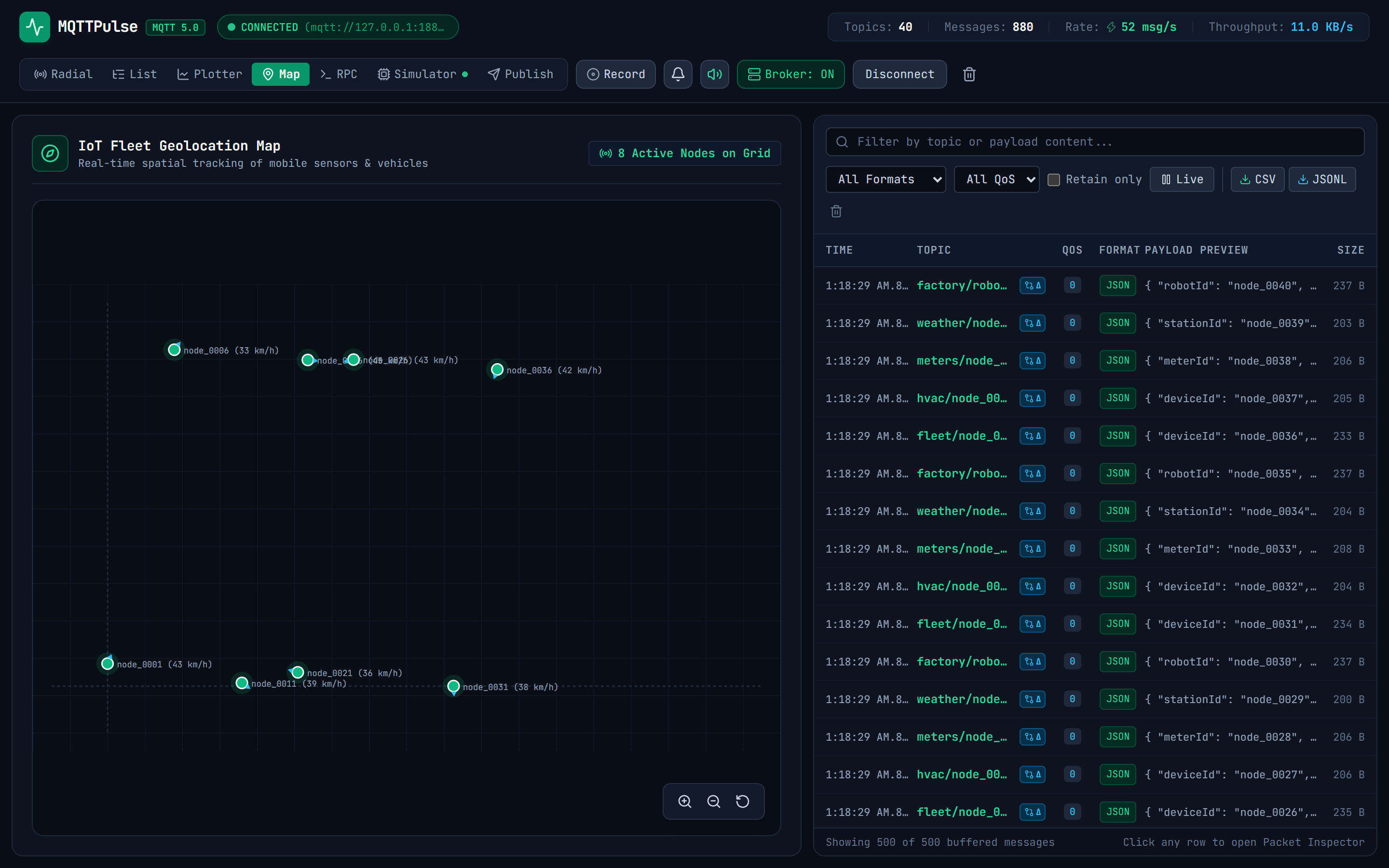Select the node_0001 map marker
This screenshot has height=868, width=1389.
pos(108,664)
